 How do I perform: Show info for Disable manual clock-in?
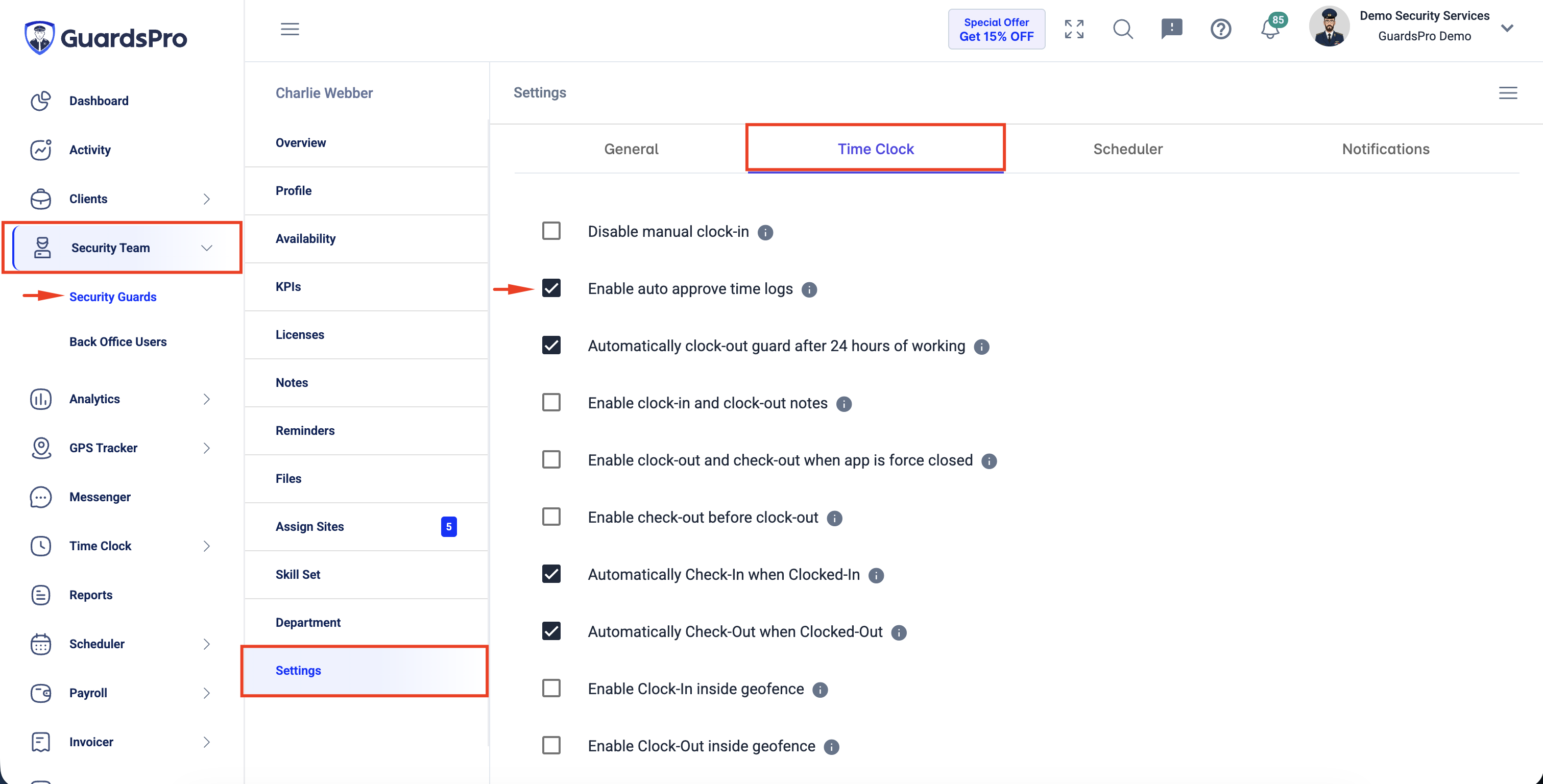pyautogui.click(x=765, y=232)
